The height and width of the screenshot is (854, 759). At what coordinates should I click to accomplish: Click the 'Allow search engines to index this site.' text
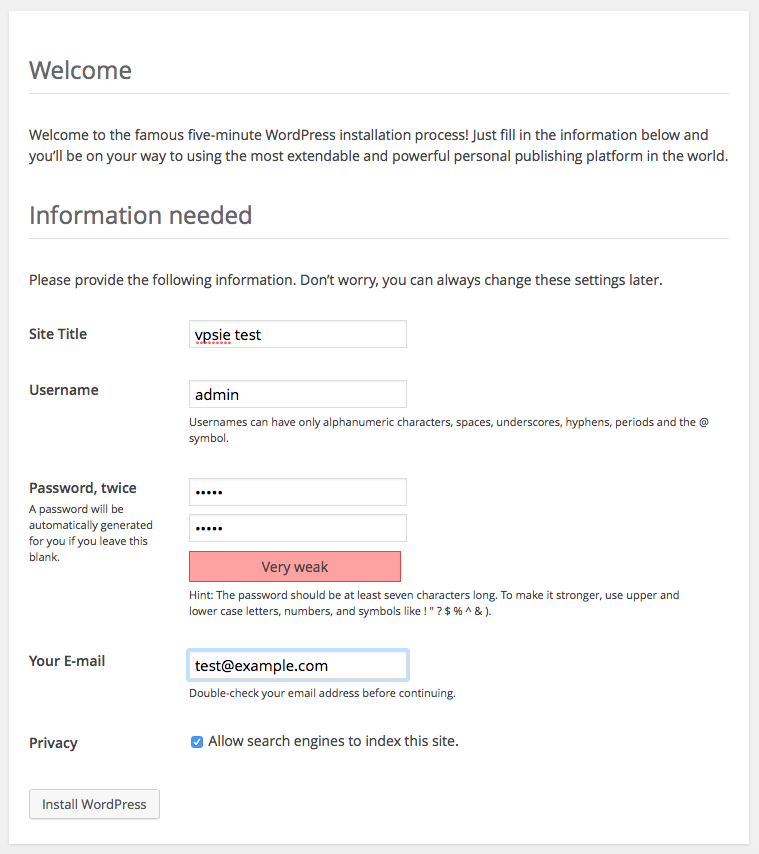click(x=333, y=741)
